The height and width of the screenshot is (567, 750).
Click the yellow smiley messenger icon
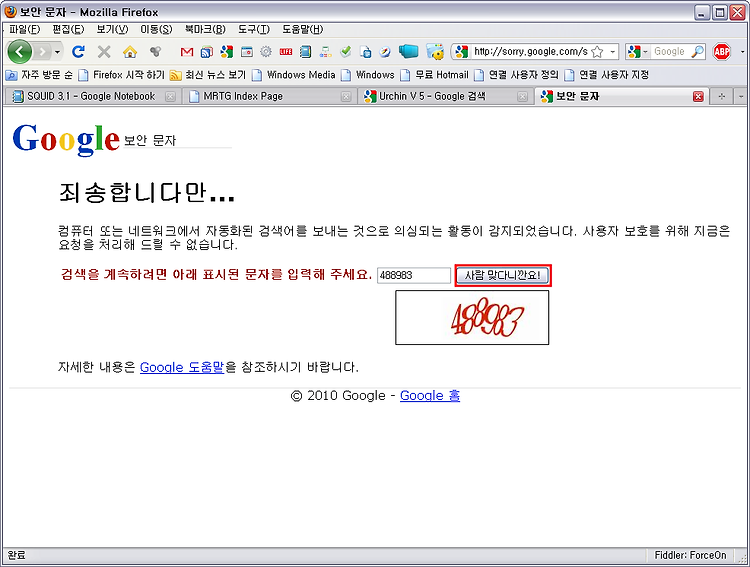(x=435, y=51)
